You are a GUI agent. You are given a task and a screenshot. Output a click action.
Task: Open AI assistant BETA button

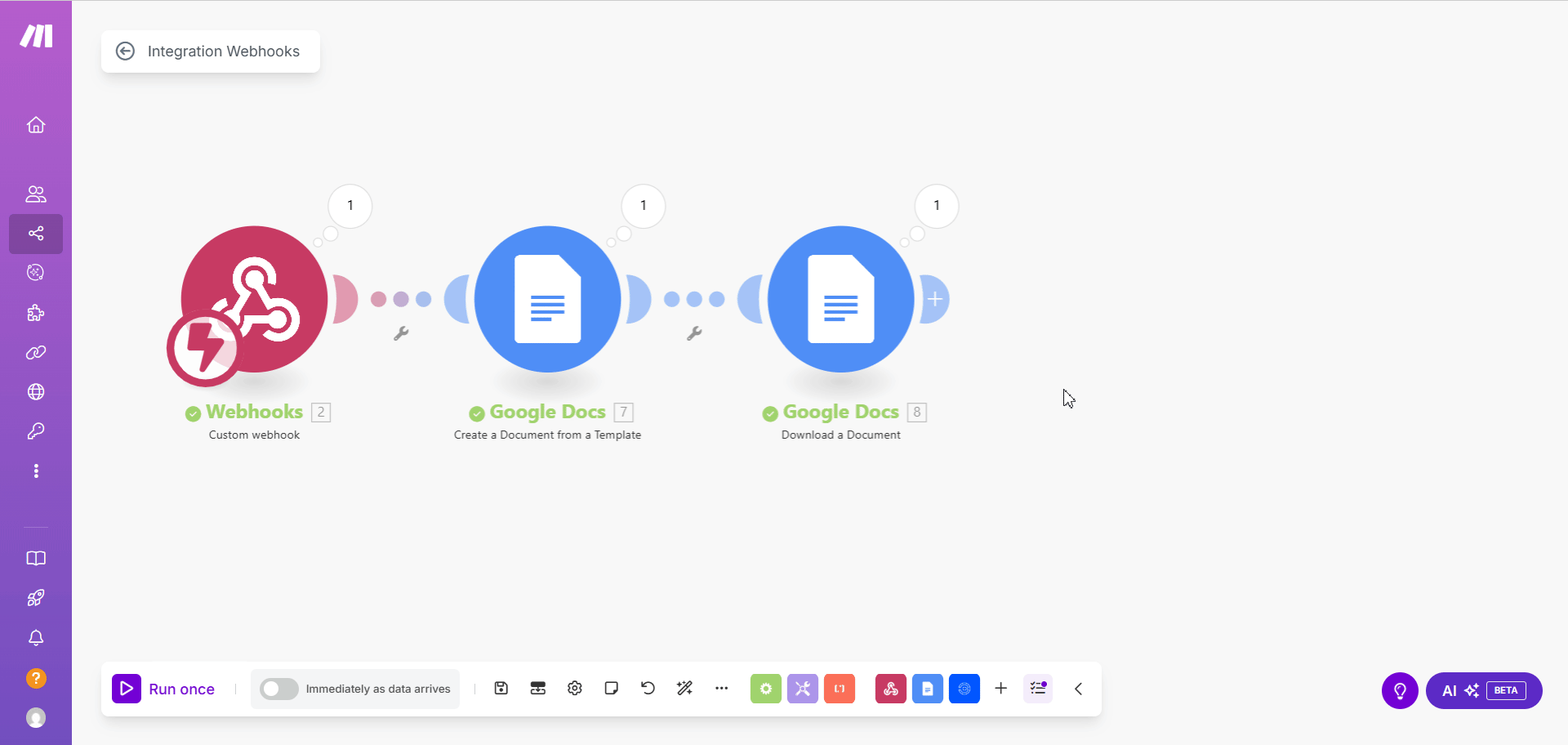1484,691
